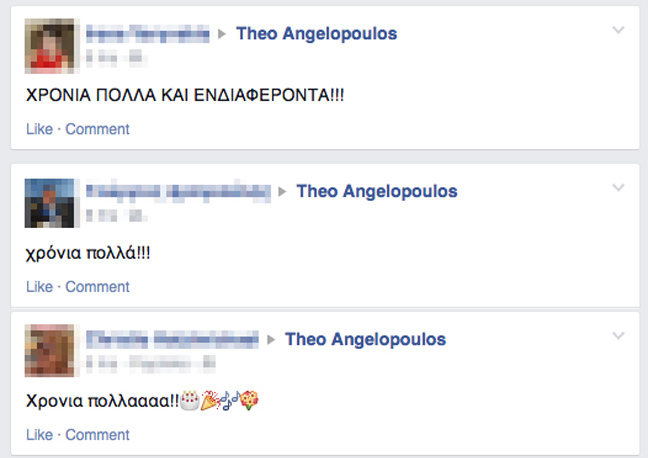Viewport: 648px width, 458px height.
Task: Comment on the ΧΡΟΝΙΑ ΠΟΛΛΑ ΚΑΙ ΕΝΔΙΑΦΕΡΟΝΤΑ post
Action: [98, 129]
